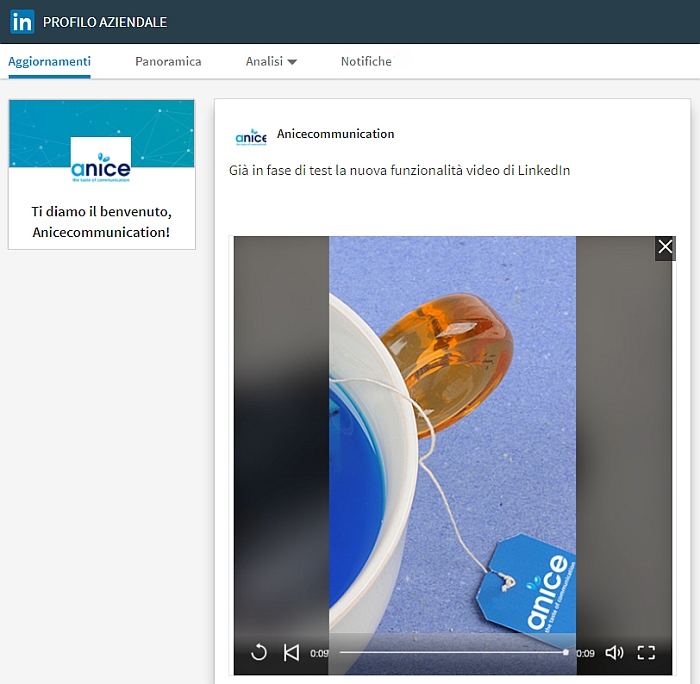The width and height of the screenshot is (700, 684).
Task: Click the welcome text 'Ti diamo il benvenuto'
Action: (101, 211)
